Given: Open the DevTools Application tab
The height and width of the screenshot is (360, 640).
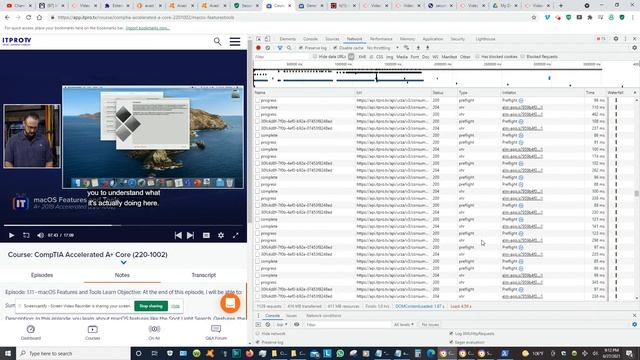Looking at the screenshot, I should pos(433,39).
